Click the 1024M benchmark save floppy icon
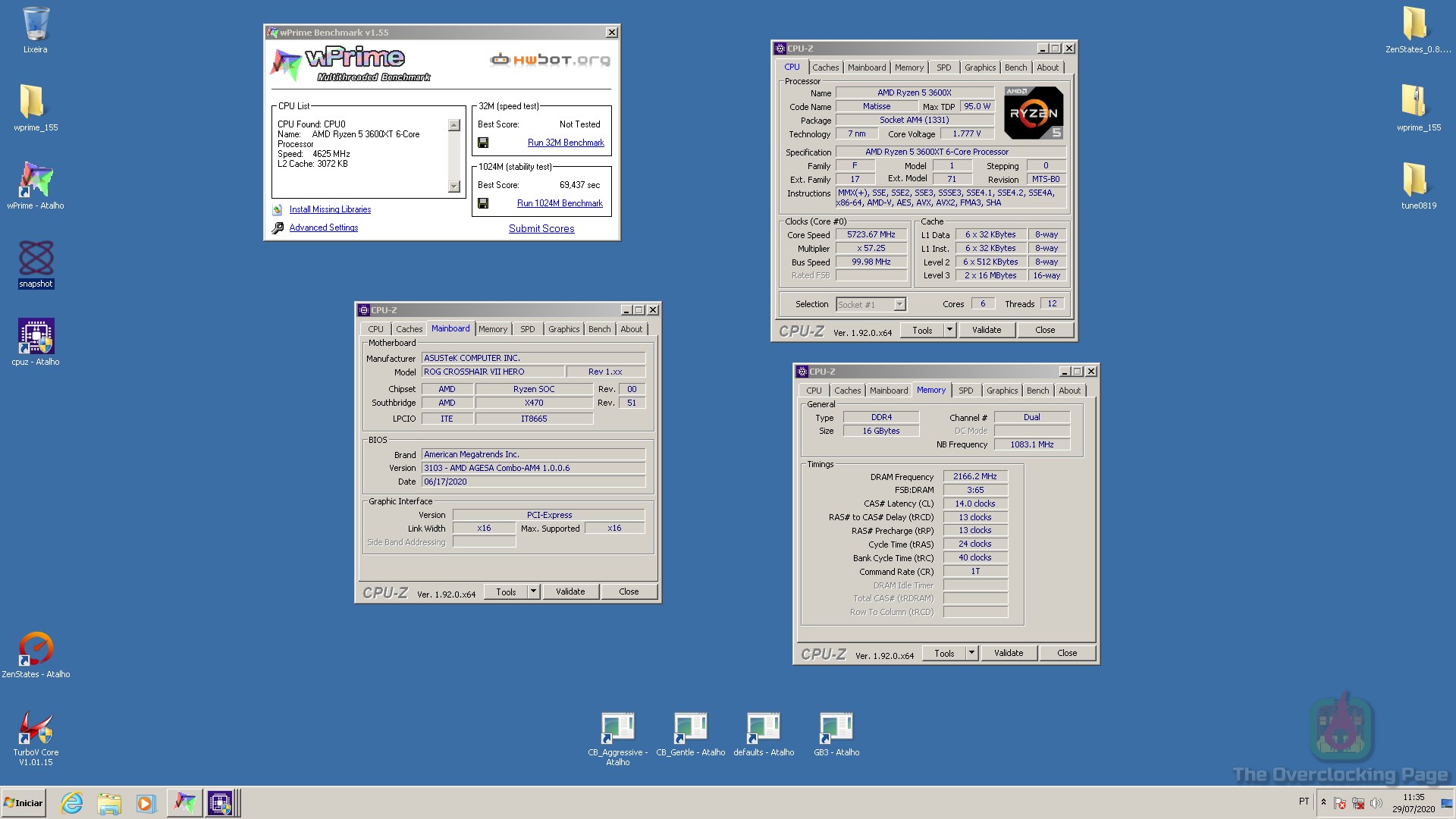 point(483,203)
